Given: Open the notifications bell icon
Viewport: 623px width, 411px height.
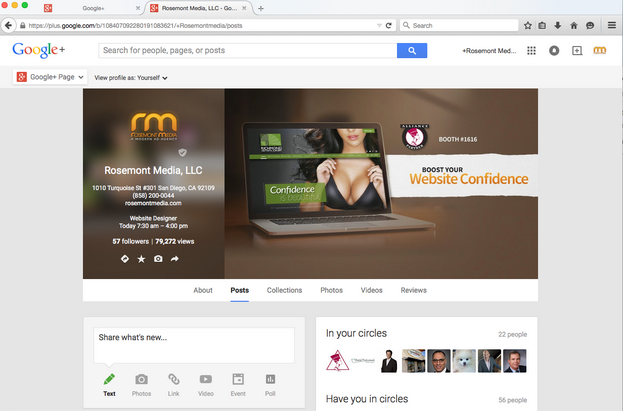Looking at the screenshot, I should coord(554,50).
